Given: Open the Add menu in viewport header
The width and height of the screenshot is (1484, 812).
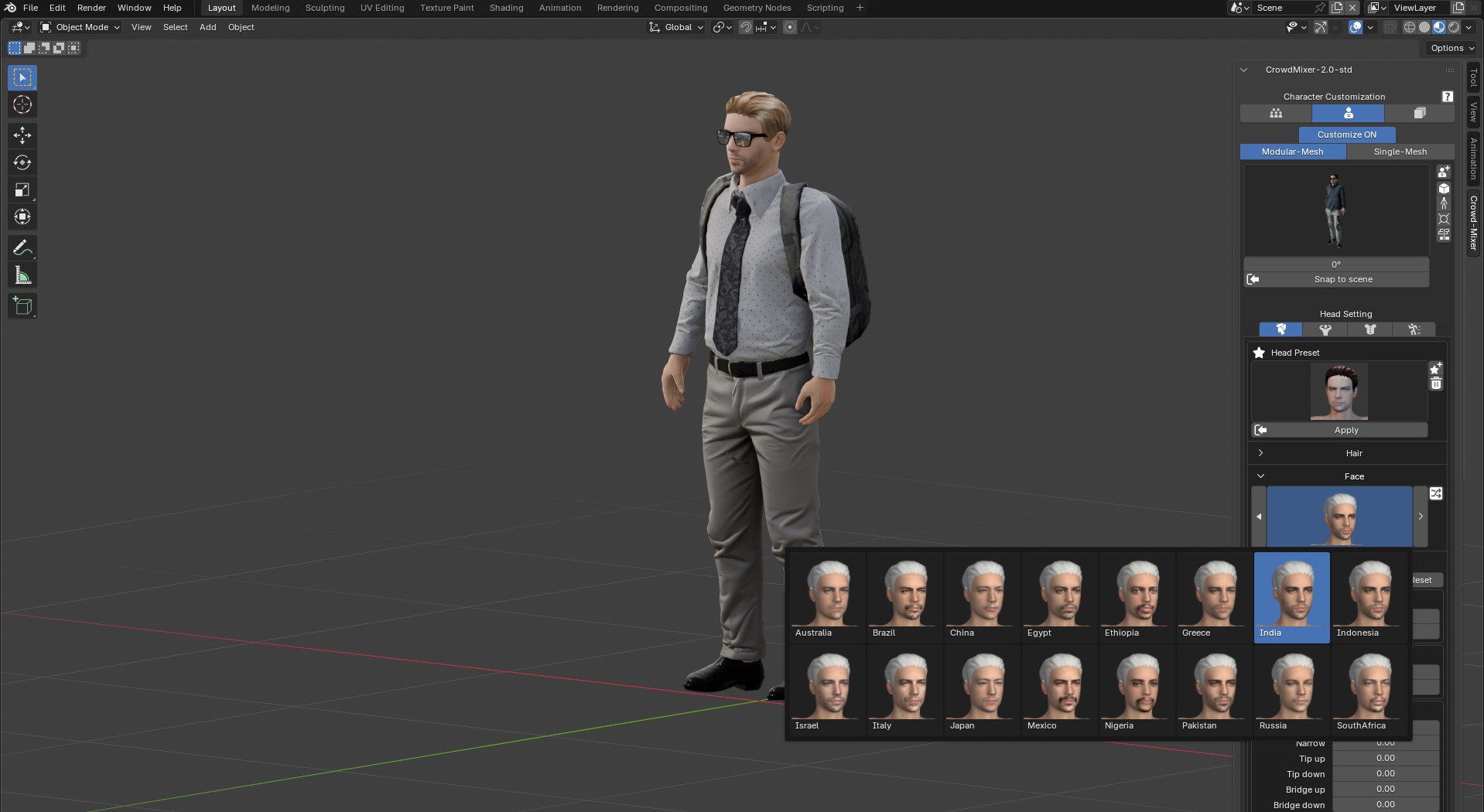Looking at the screenshot, I should pyautogui.click(x=207, y=27).
